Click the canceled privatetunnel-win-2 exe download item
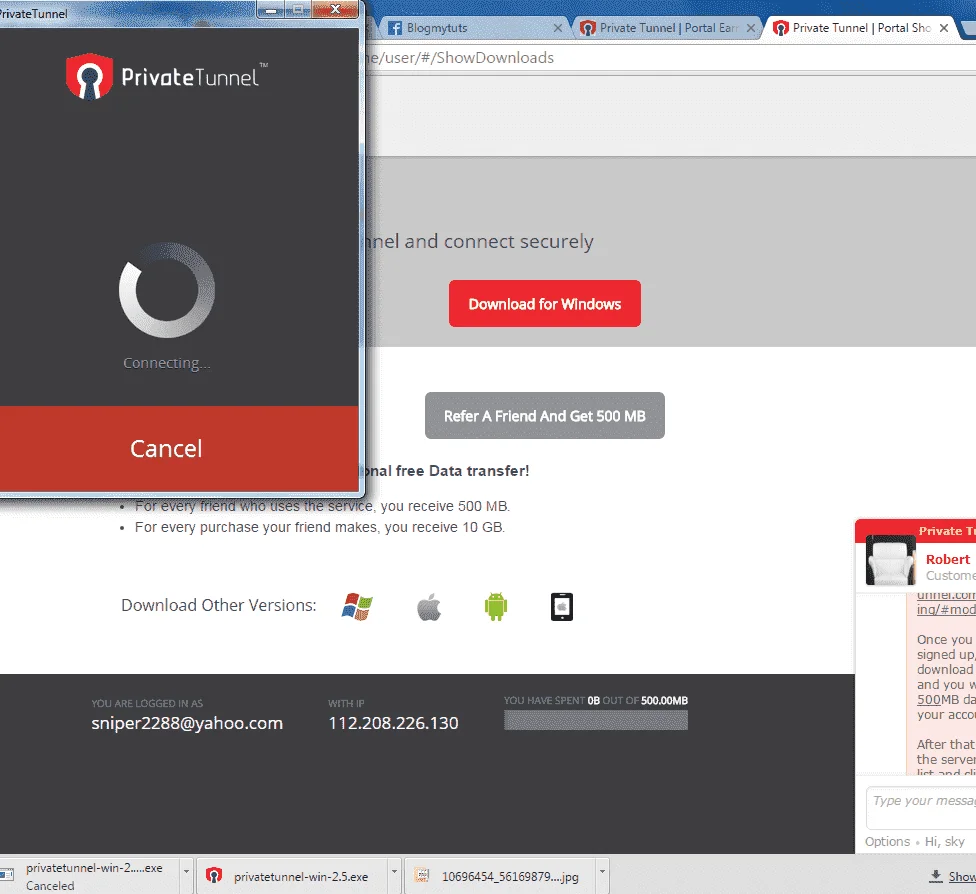The width and height of the screenshot is (976, 894). (x=89, y=876)
